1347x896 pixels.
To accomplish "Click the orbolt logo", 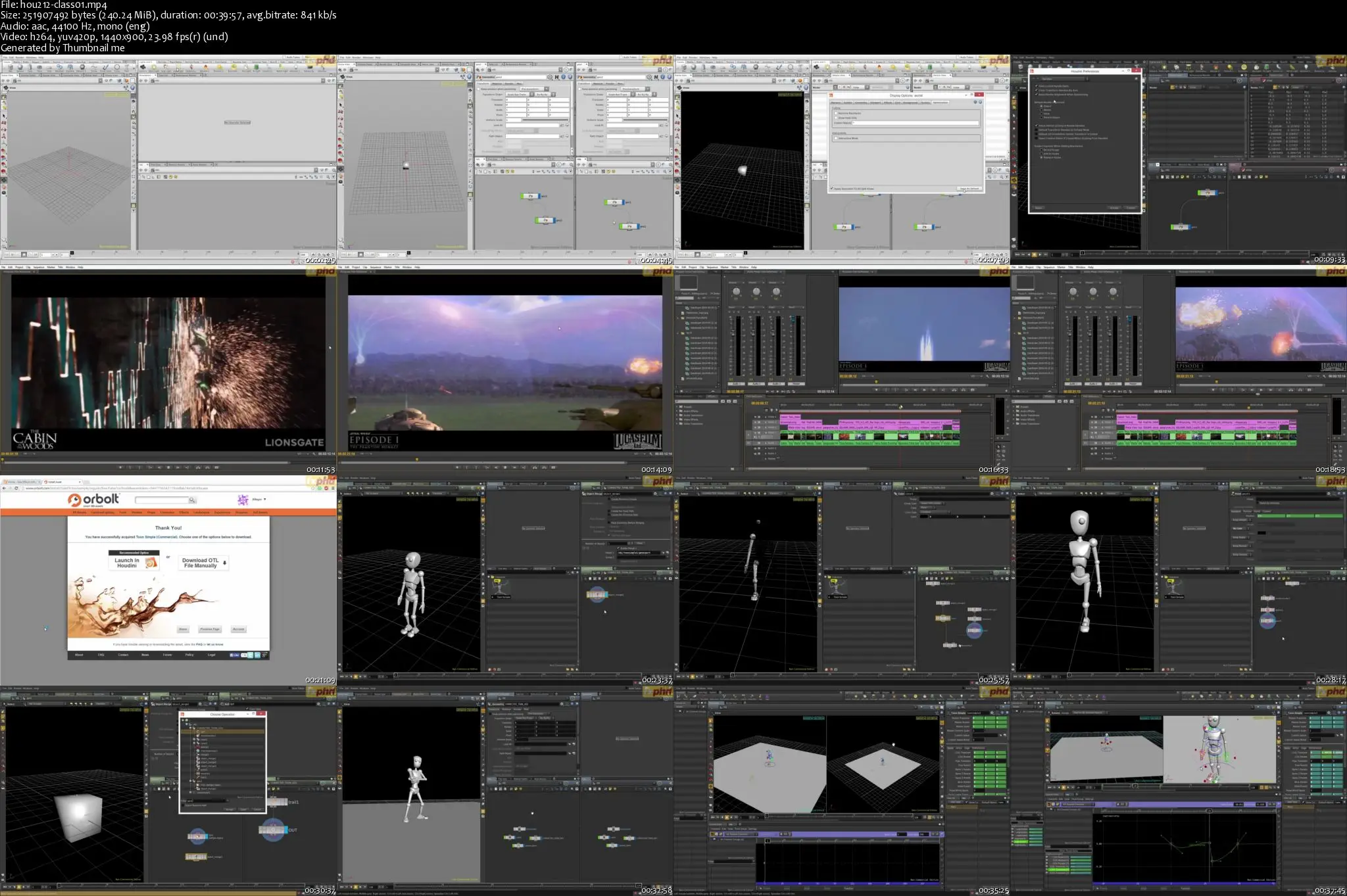I will coord(93,500).
